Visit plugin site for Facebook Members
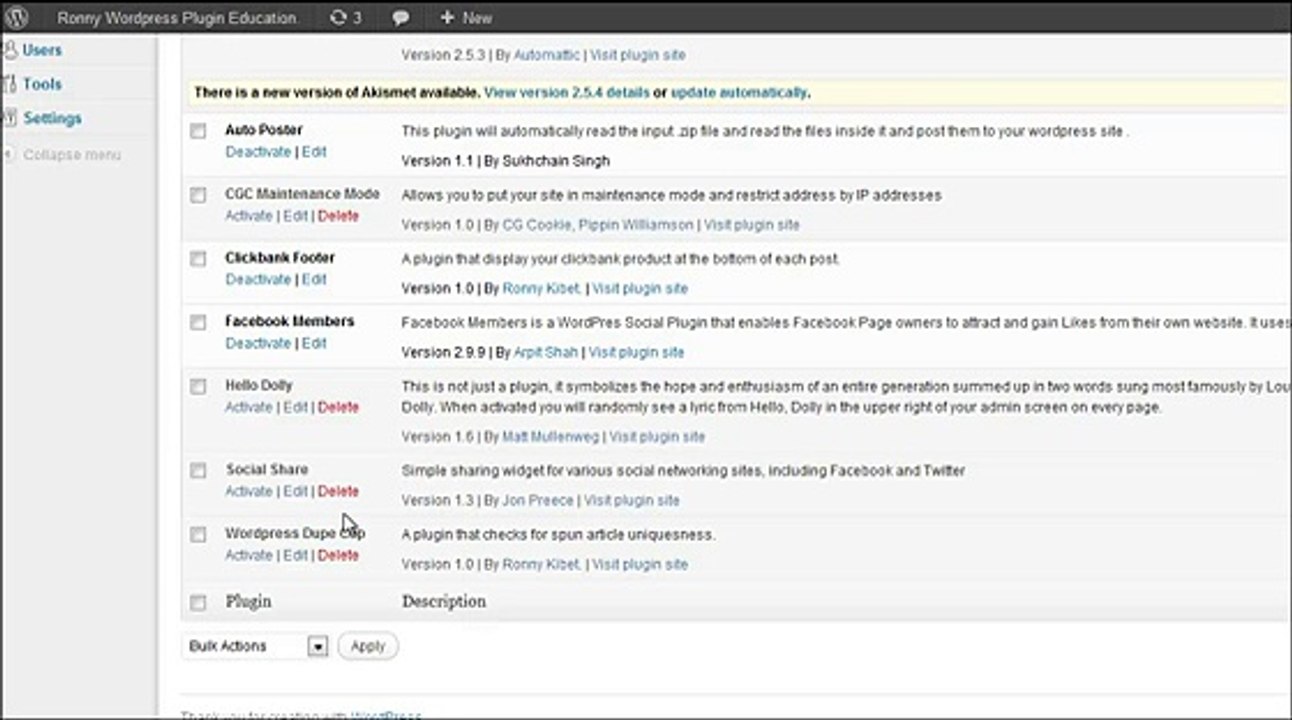The width and height of the screenshot is (1292, 720). click(x=637, y=352)
